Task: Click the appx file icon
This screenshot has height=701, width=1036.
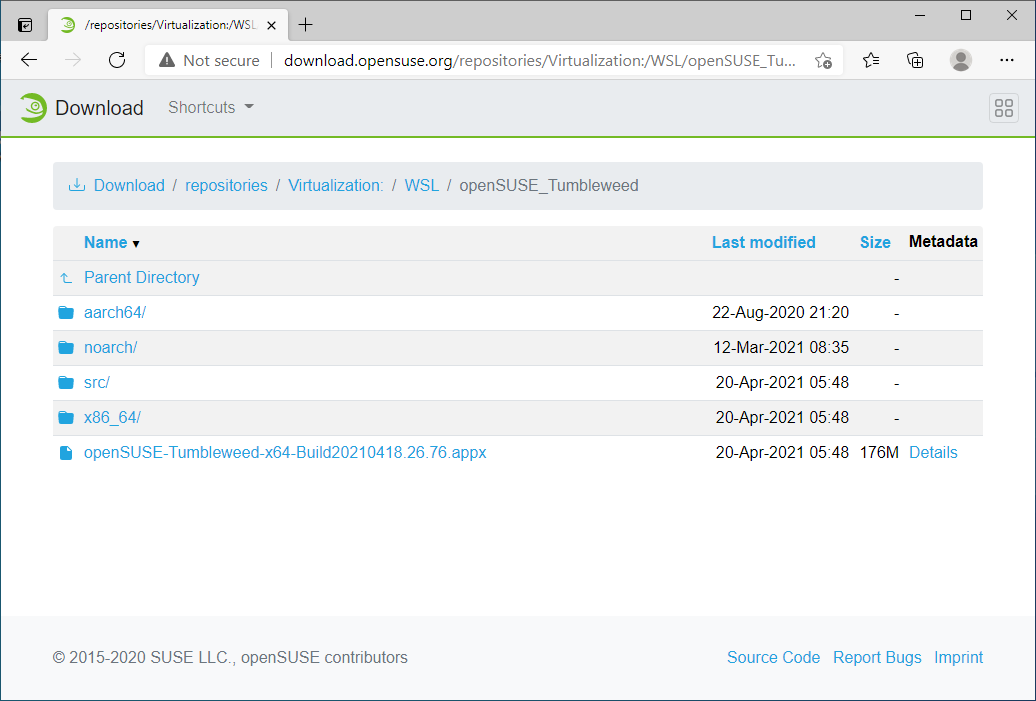Action: 66,453
